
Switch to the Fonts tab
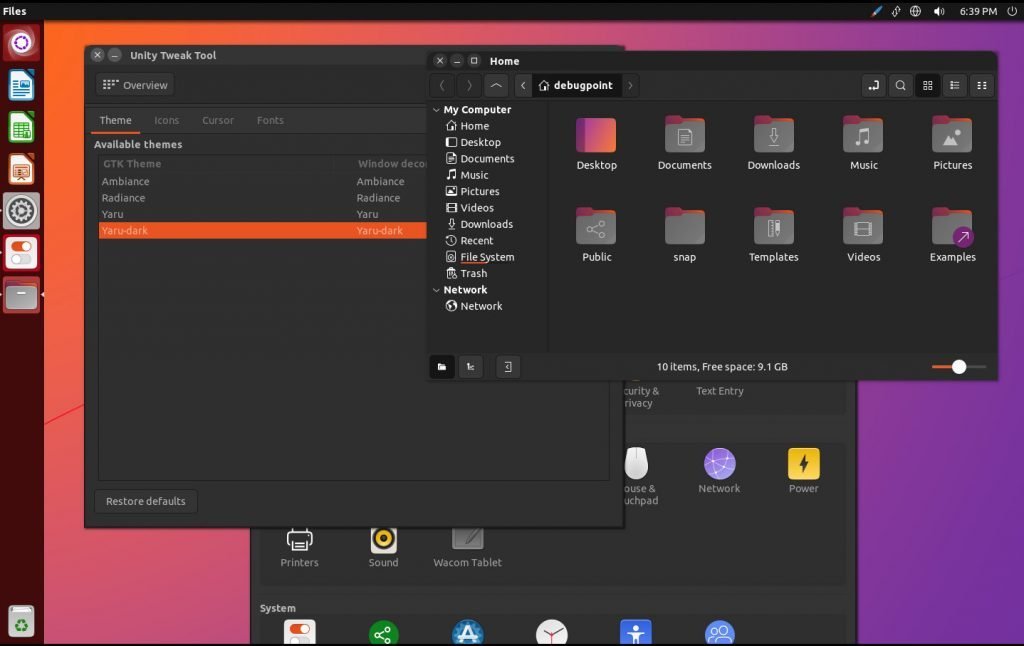tap(270, 120)
